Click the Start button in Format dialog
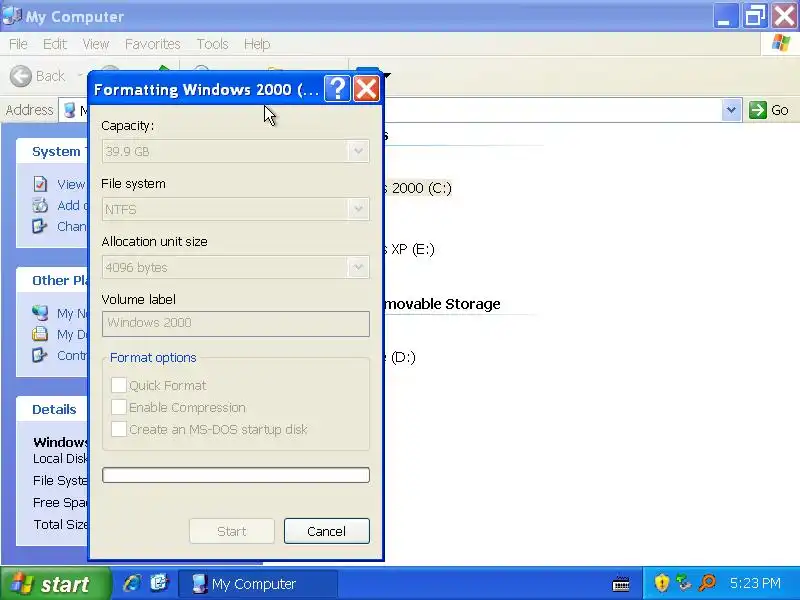 [x=232, y=531]
